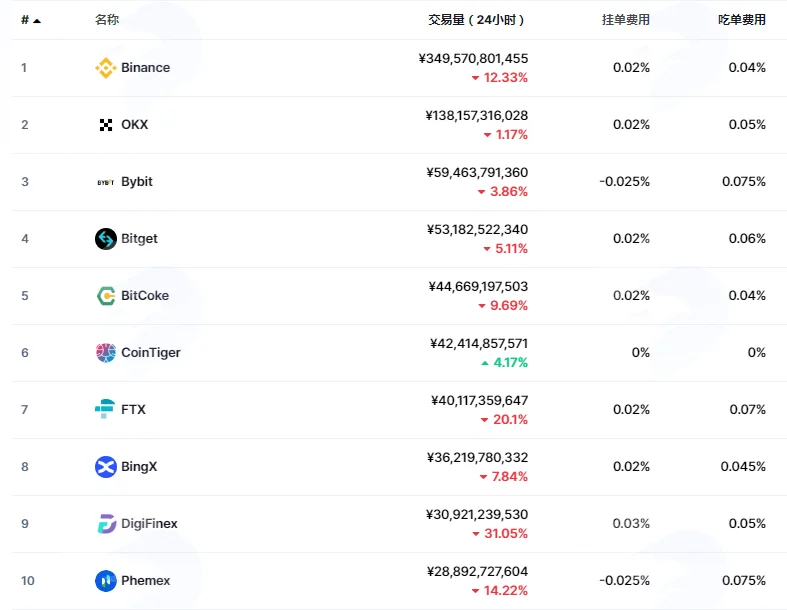Viewport: 787px width, 610px height.
Task: Click the BitCoke logo icon
Action: click(x=105, y=296)
